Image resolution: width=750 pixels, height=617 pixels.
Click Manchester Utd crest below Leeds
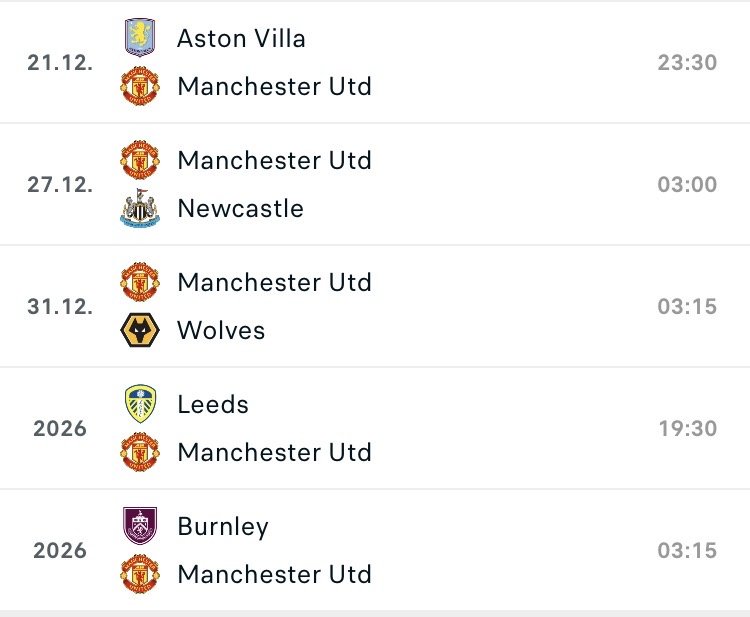coord(140,452)
